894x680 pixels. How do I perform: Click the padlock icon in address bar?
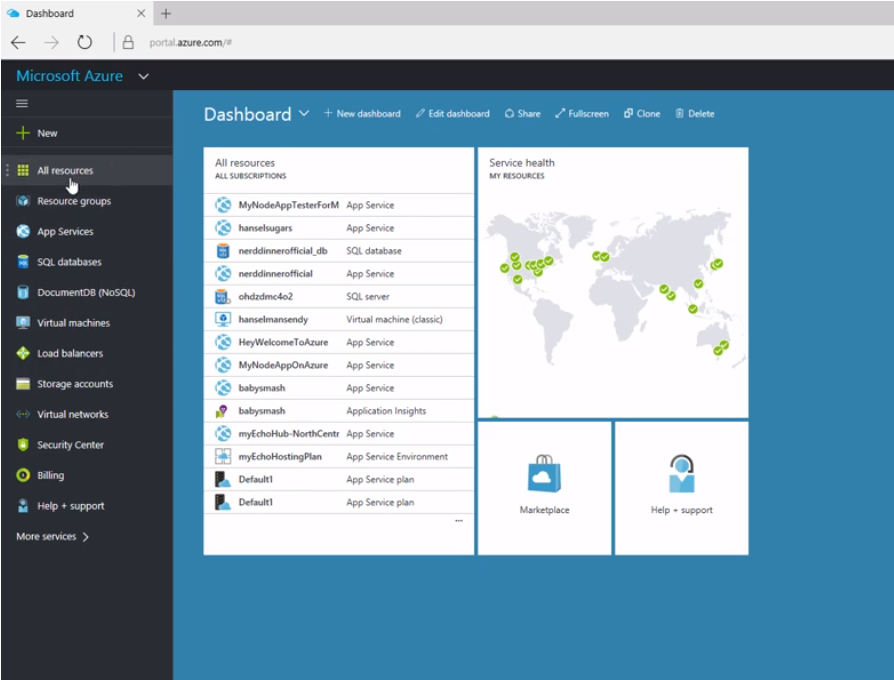(128, 42)
